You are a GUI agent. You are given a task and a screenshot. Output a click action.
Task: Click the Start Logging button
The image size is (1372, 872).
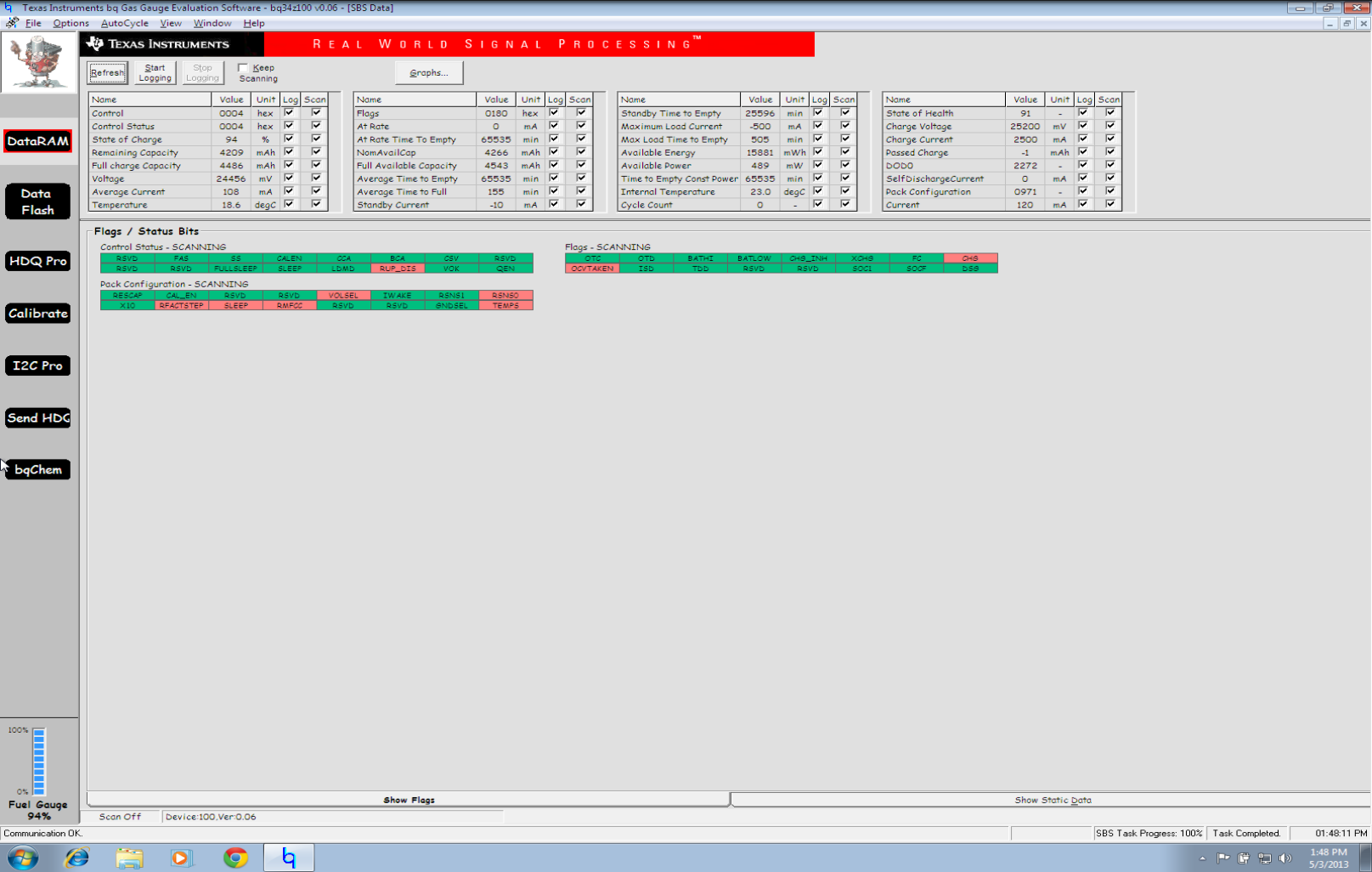155,73
